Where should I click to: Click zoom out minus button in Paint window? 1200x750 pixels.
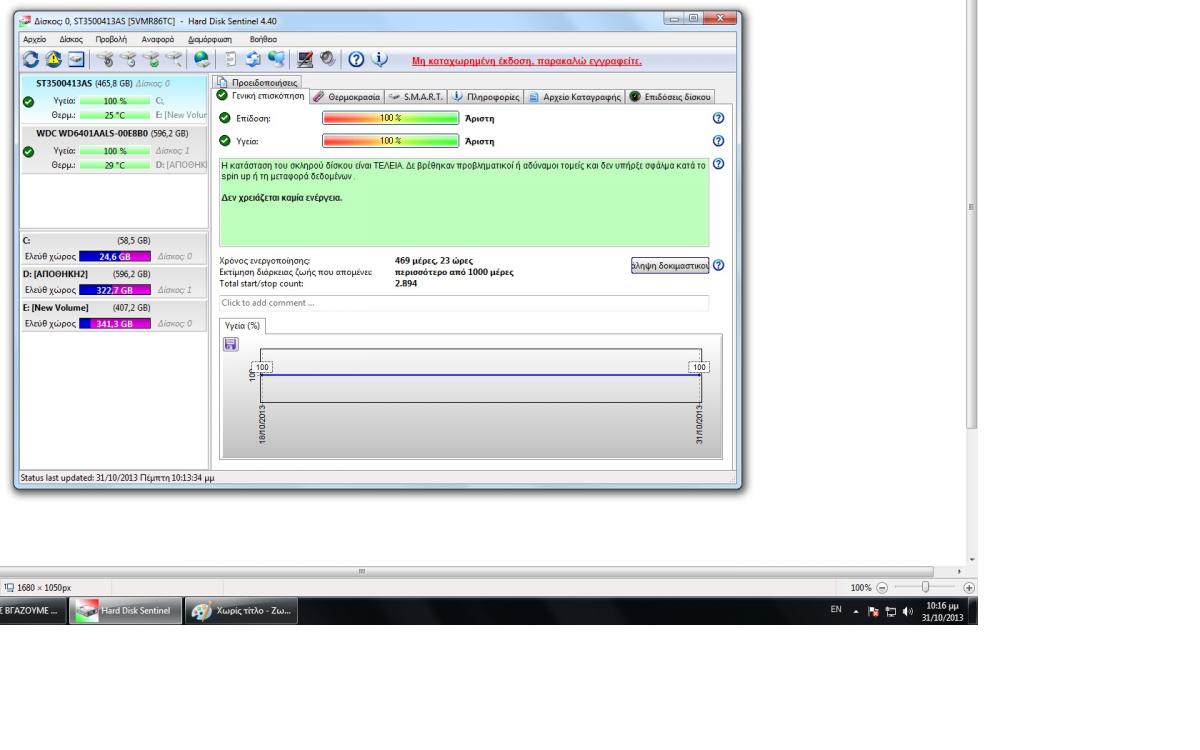point(882,588)
